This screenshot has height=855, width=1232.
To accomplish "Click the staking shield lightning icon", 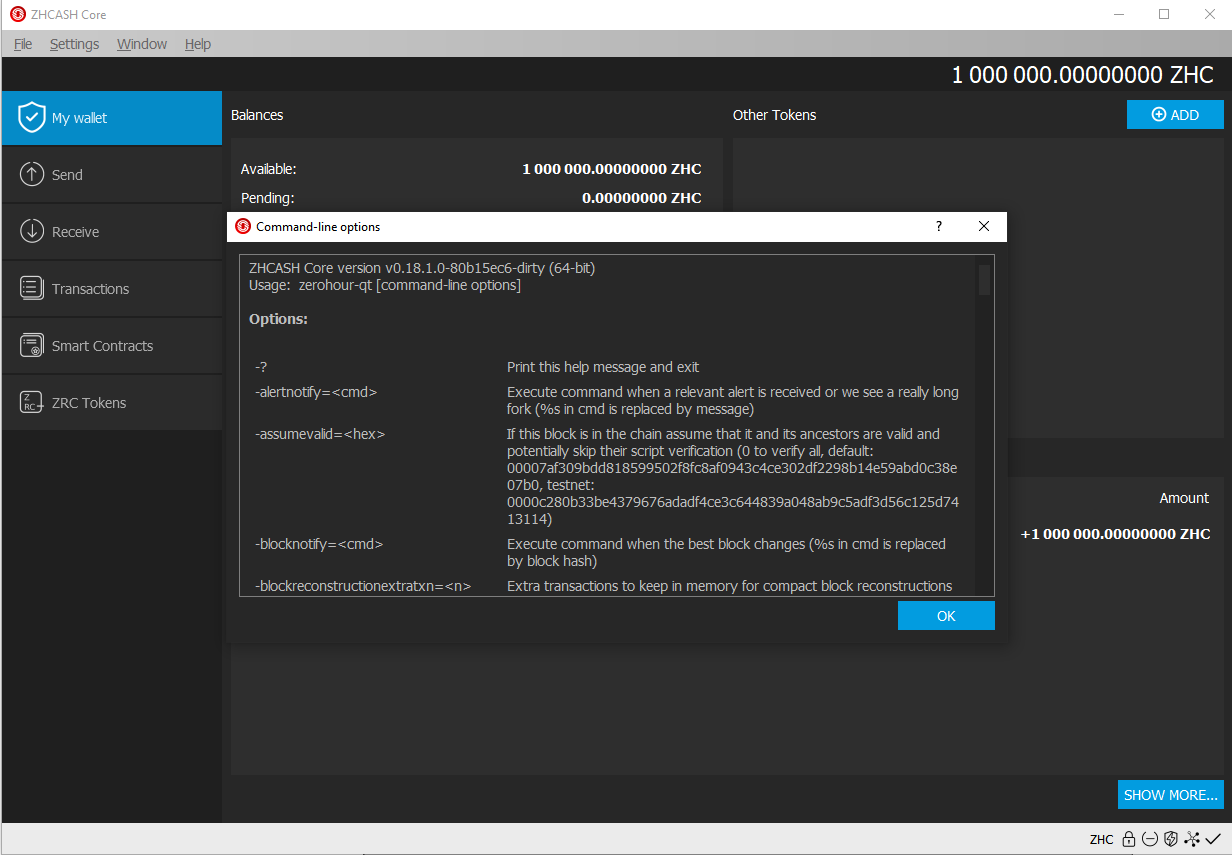I will pos(1170,839).
